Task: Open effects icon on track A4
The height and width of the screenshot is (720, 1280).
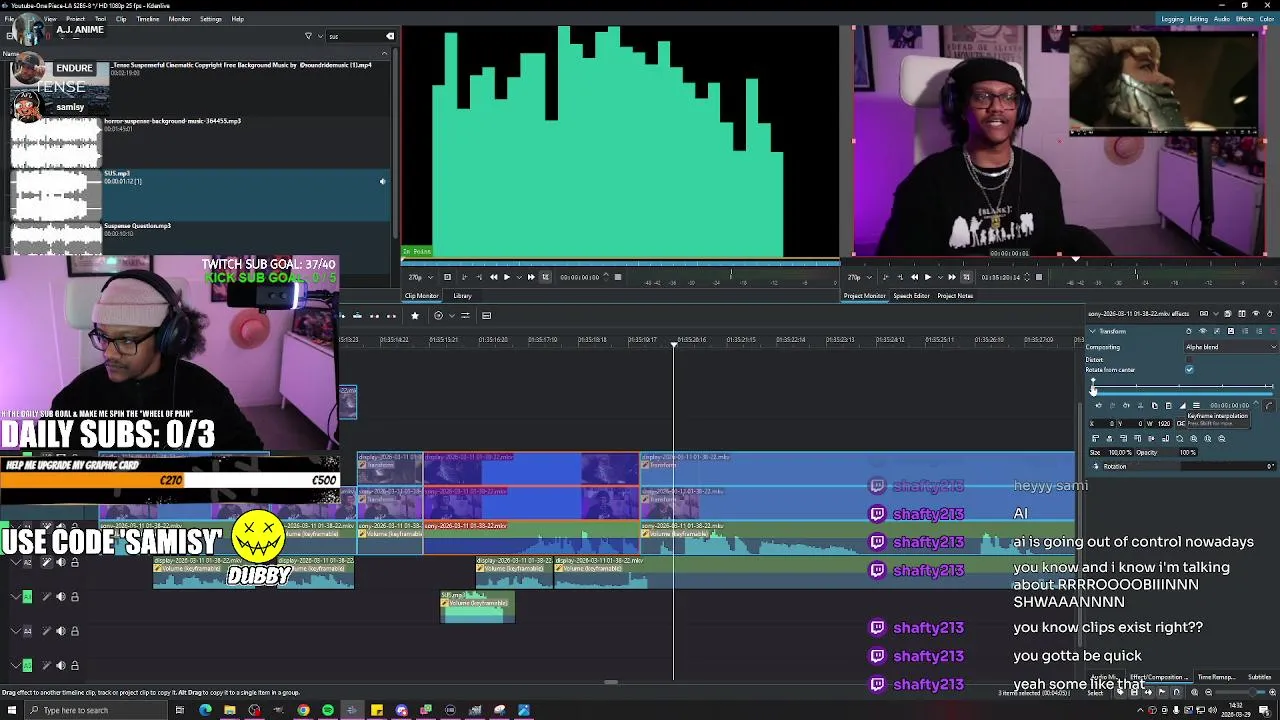Action: [x=46, y=631]
